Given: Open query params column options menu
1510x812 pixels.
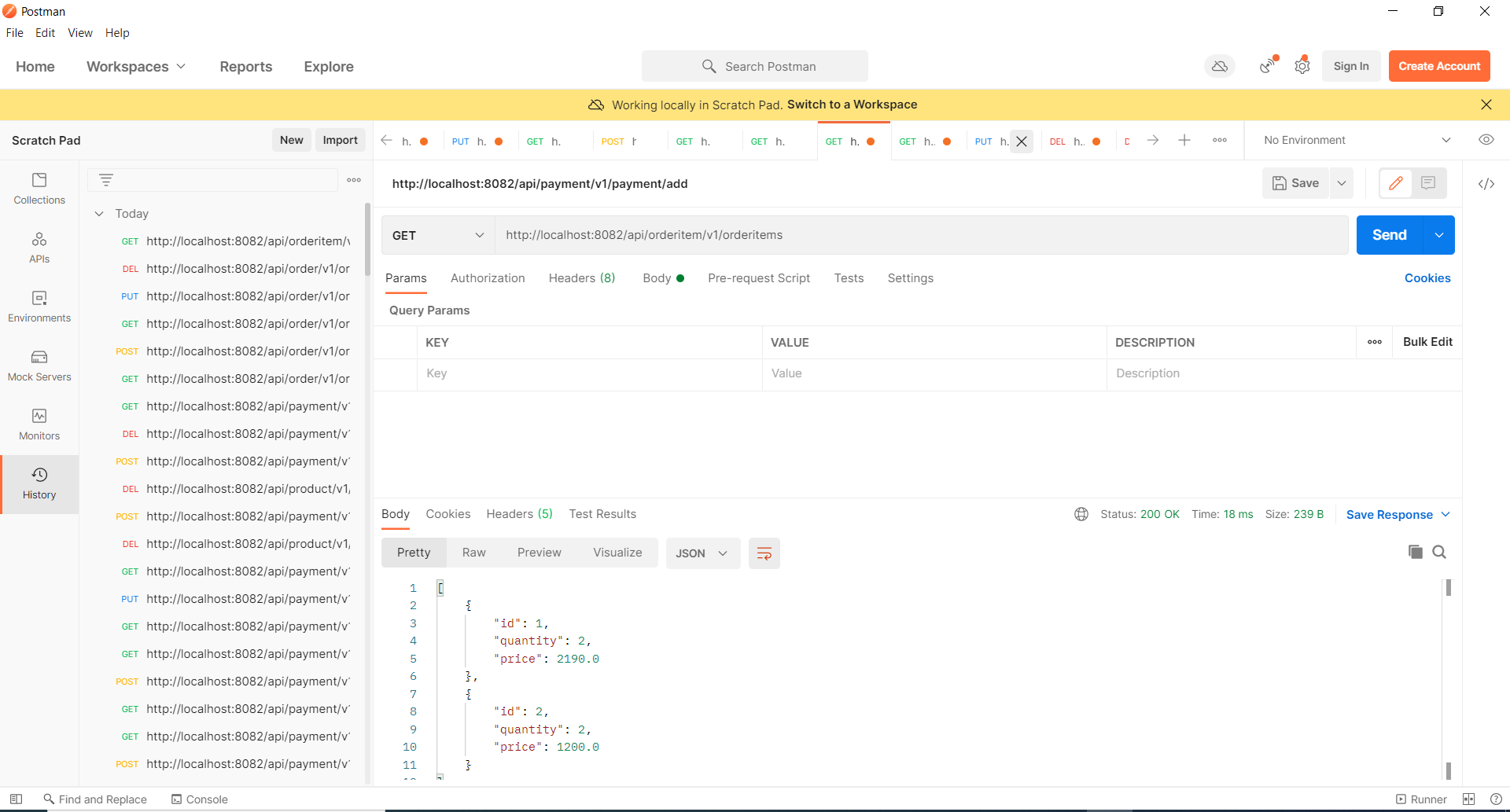Looking at the screenshot, I should coord(1375,342).
